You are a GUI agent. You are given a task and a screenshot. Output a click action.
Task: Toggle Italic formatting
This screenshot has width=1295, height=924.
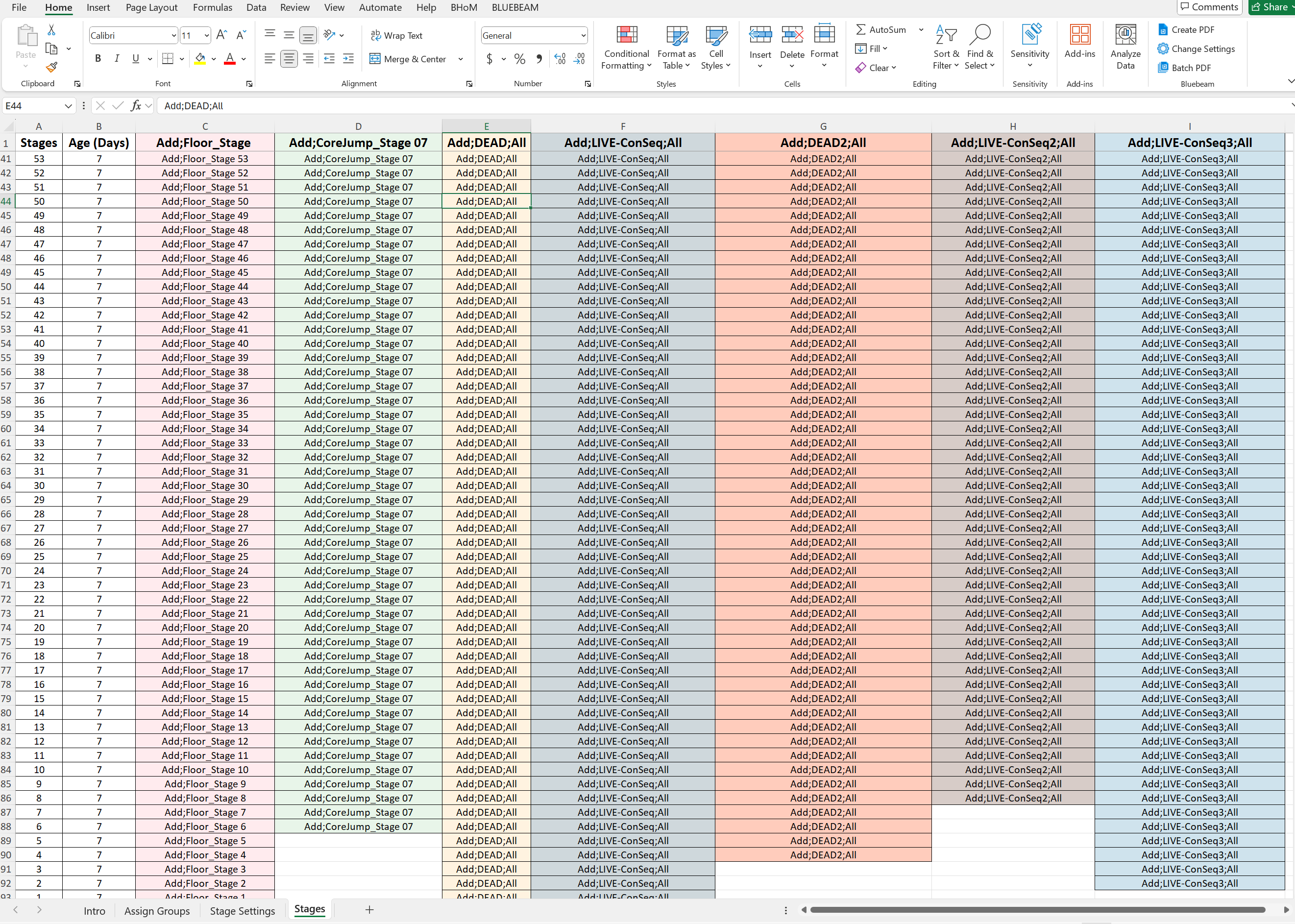(117, 59)
